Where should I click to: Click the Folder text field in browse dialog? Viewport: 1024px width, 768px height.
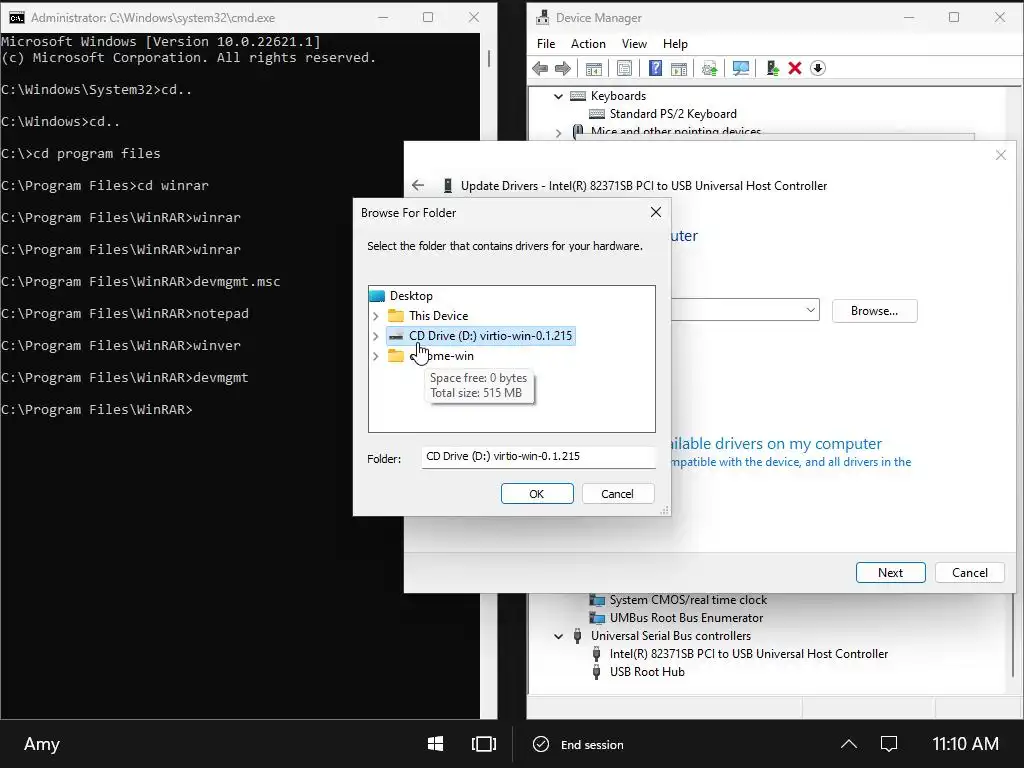538,456
